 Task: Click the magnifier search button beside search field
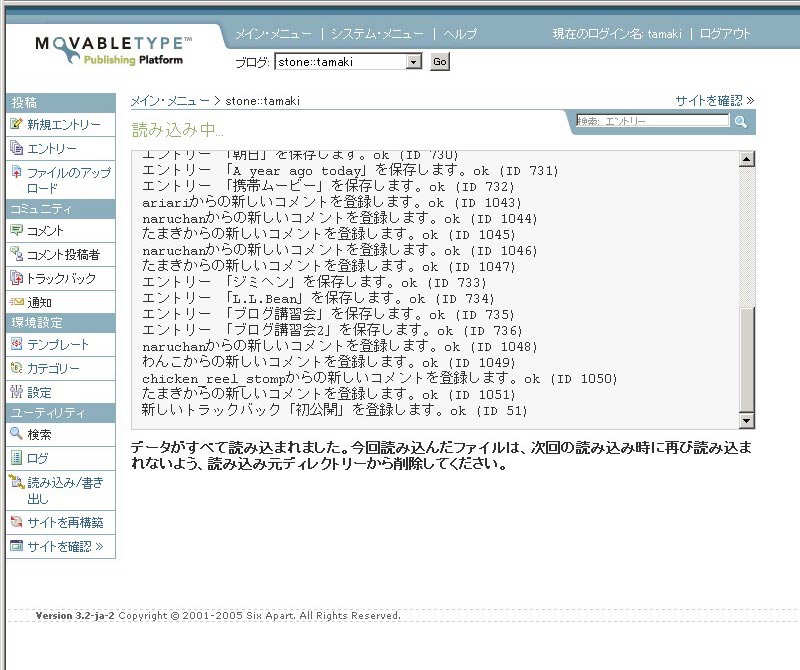point(741,122)
